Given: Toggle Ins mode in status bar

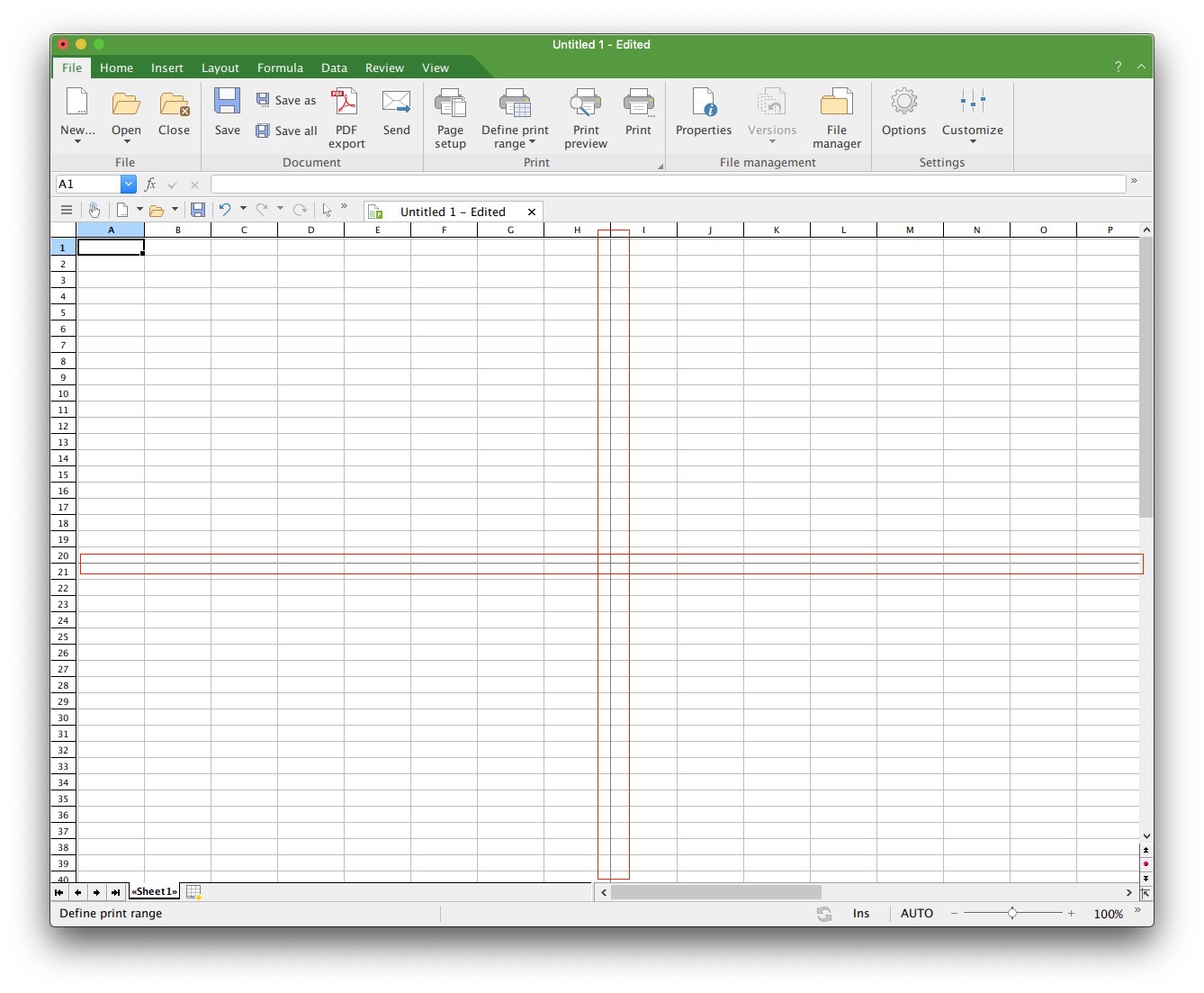Looking at the screenshot, I should click(x=861, y=914).
